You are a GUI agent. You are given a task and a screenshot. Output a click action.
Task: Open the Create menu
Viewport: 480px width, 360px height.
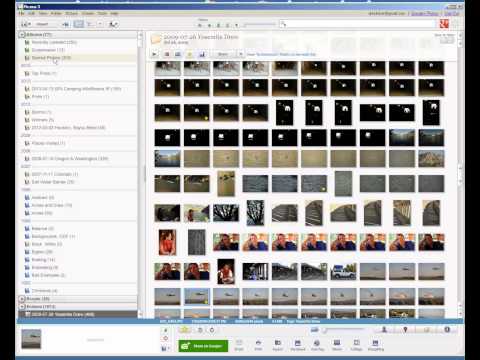[x=88, y=13]
